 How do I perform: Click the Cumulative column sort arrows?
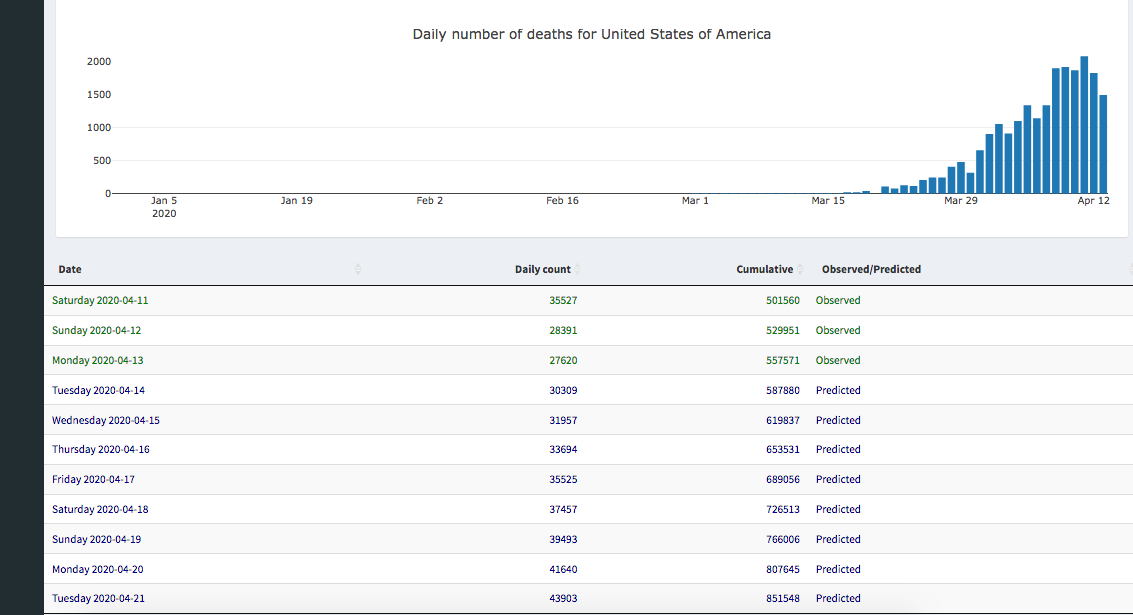[800, 269]
